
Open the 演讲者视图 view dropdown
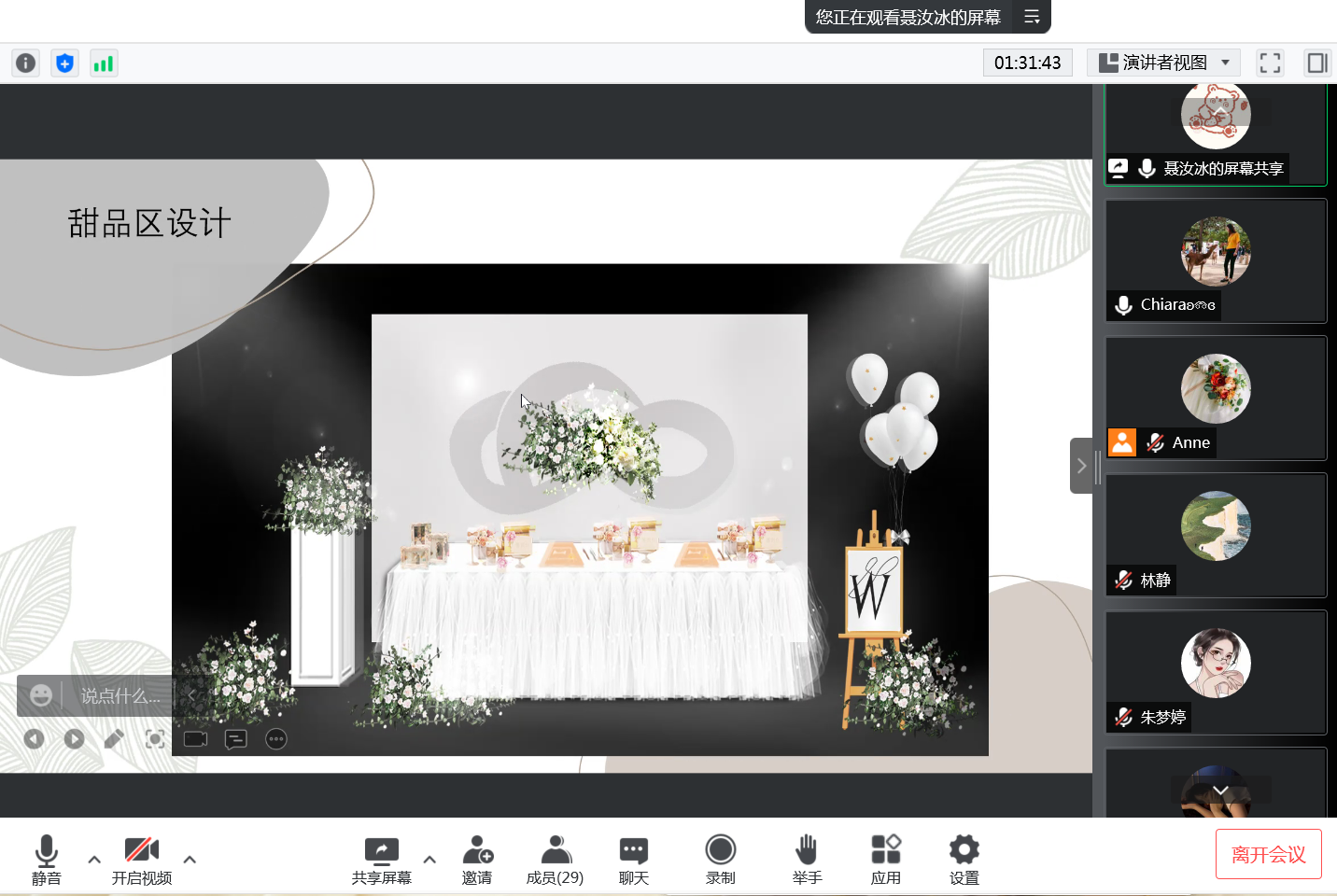(x=1163, y=63)
